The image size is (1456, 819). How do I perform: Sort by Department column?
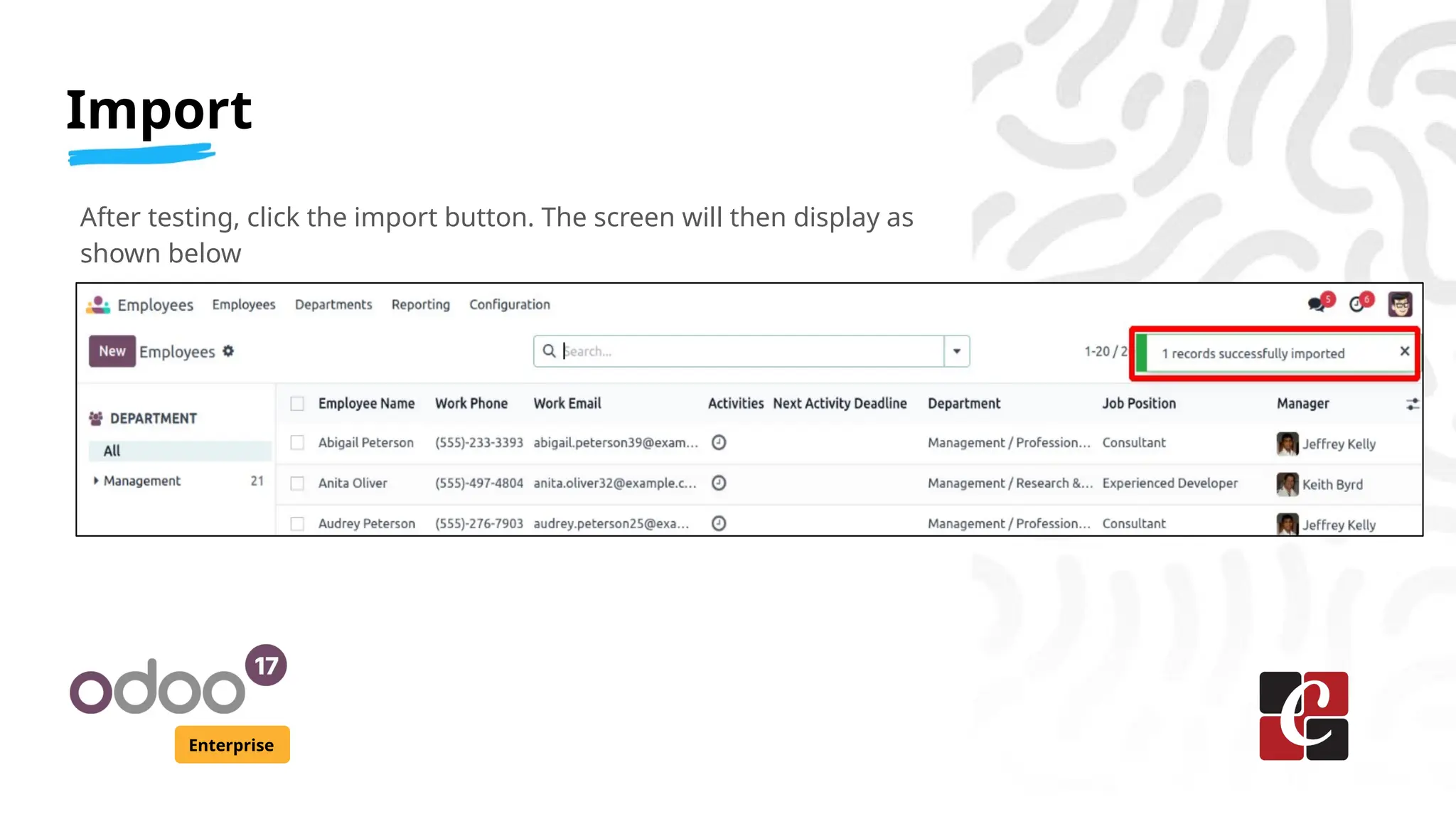pos(964,403)
